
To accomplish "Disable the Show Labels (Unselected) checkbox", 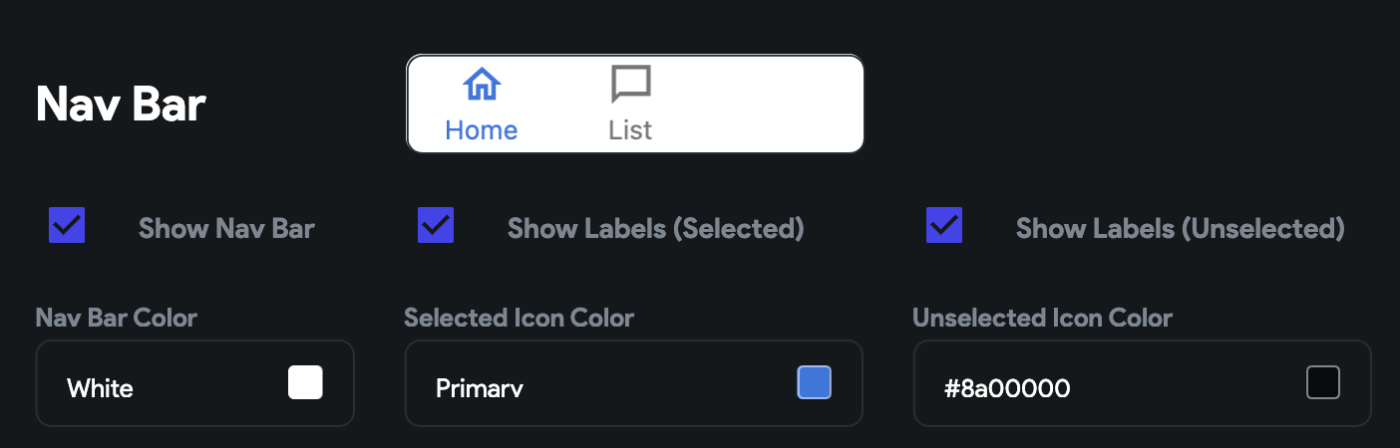I will (944, 226).
